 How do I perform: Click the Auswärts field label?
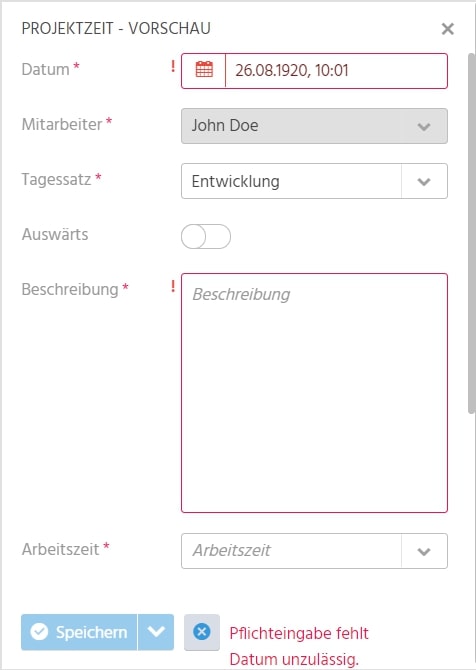55,234
